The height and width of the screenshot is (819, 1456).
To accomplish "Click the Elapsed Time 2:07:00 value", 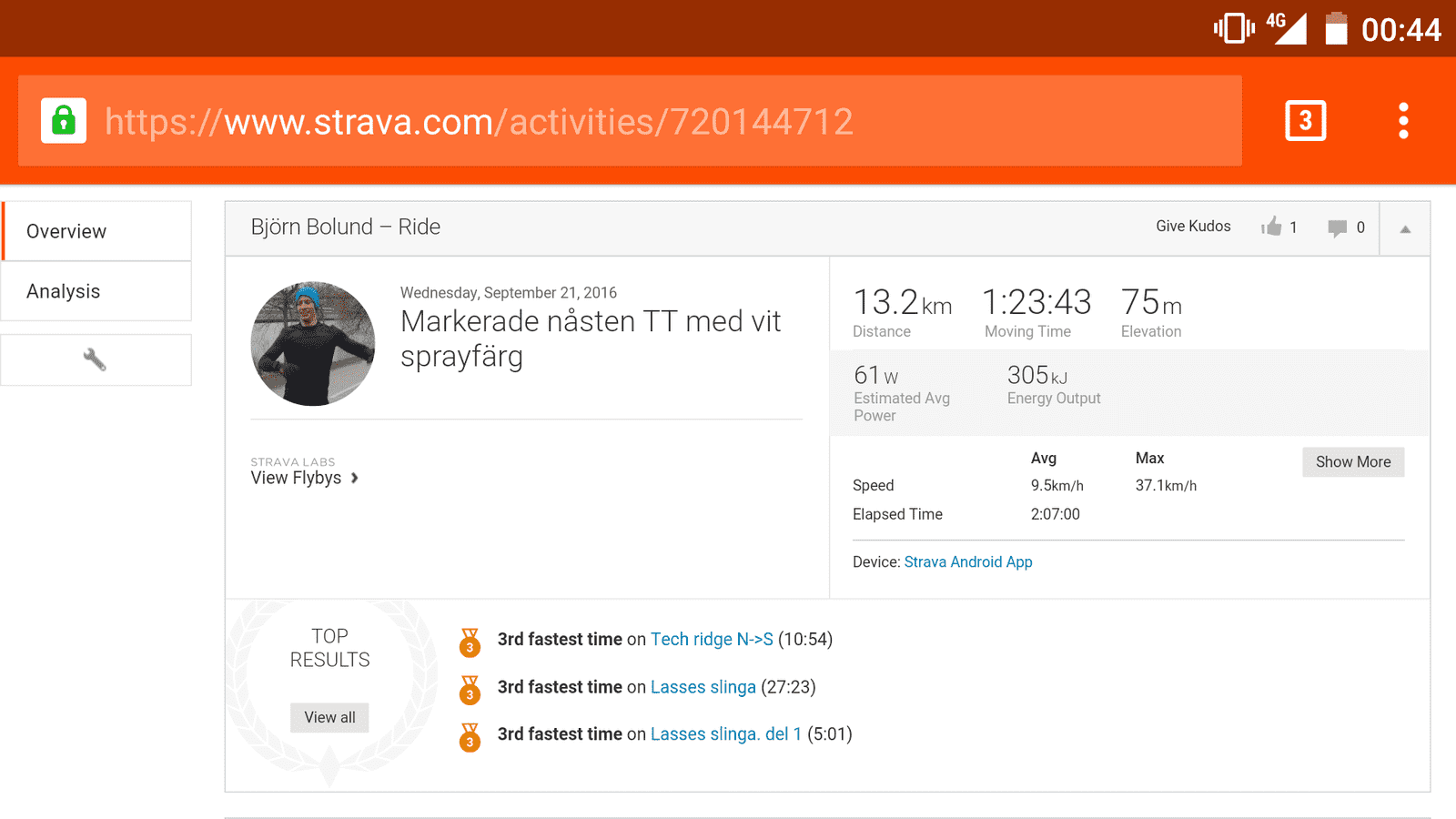I will click(x=1056, y=514).
